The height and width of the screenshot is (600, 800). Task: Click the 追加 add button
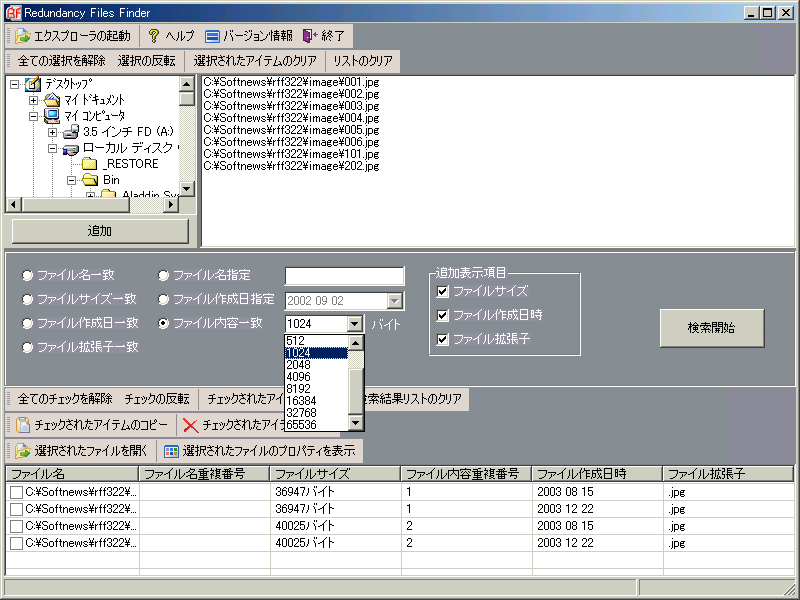pyautogui.click(x=100, y=231)
